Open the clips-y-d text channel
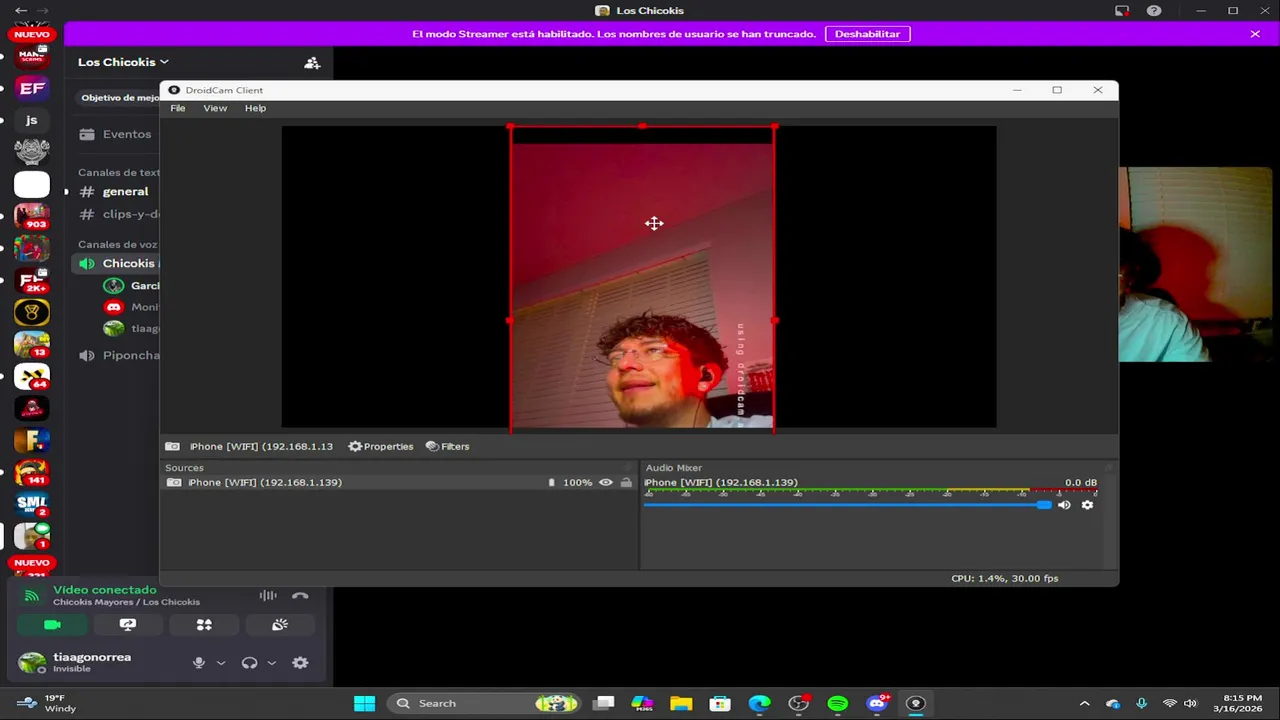 [119, 214]
